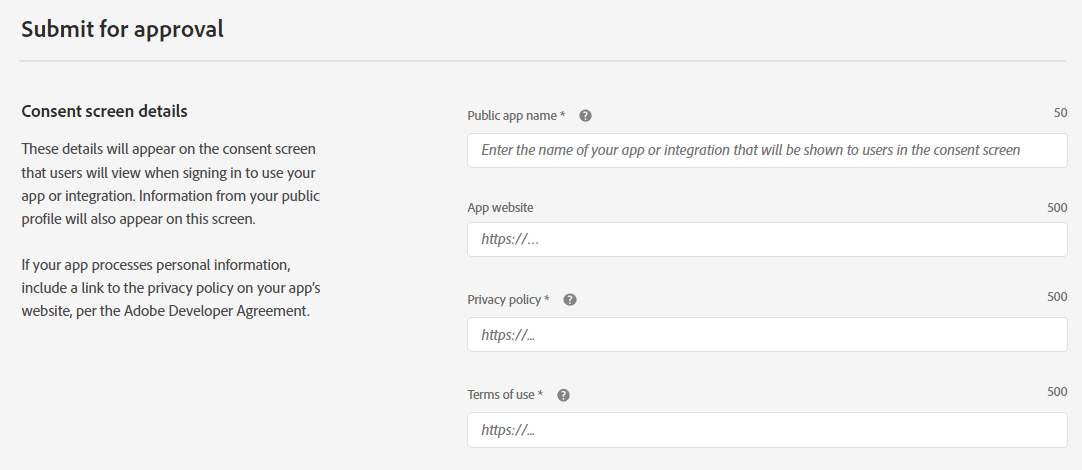This screenshot has width=1082, height=470.
Task: Click the App website 500 character counter
Action: (x=1057, y=208)
